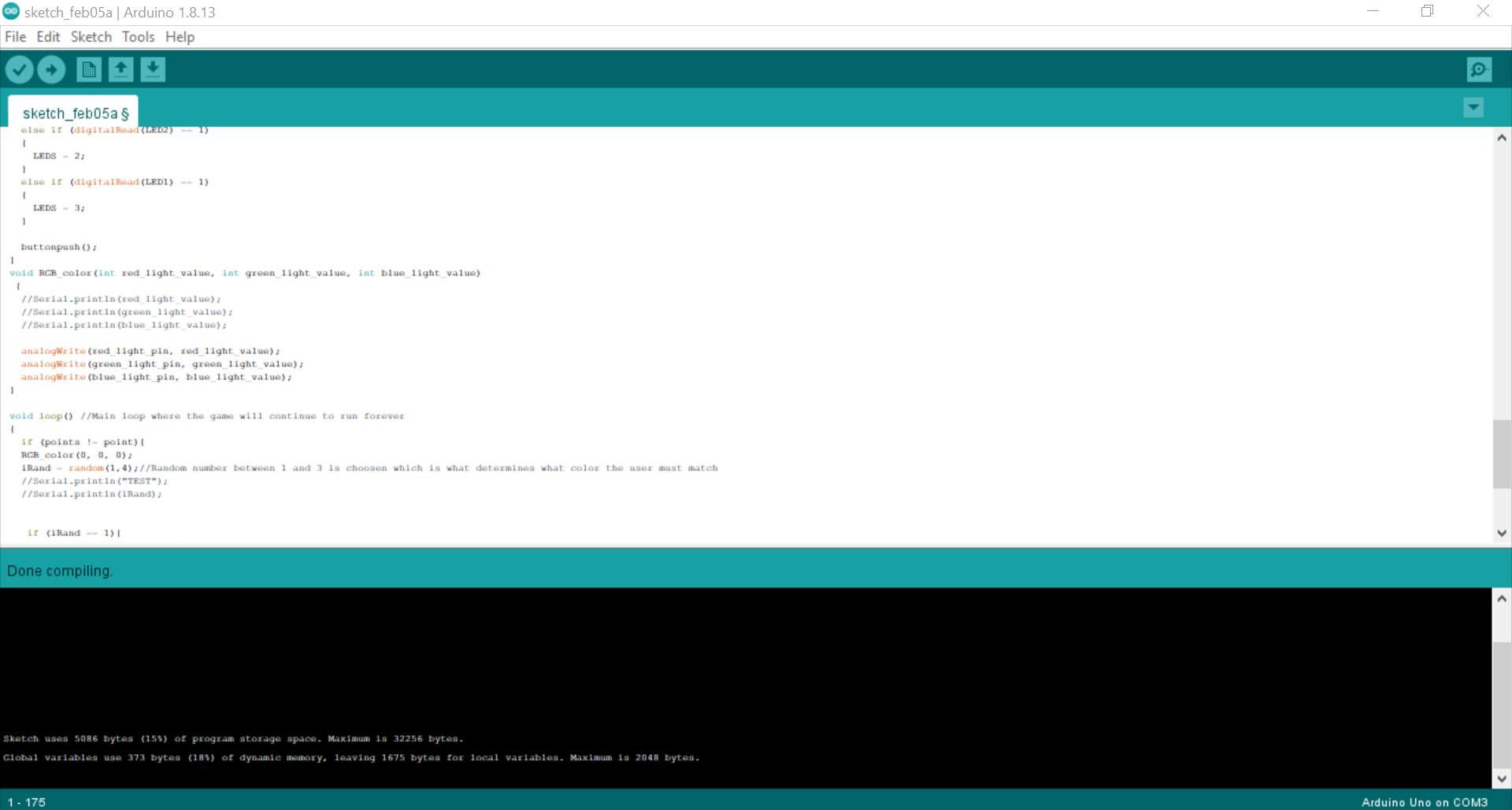1512x810 pixels.
Task: Open the File menu
Action: point(15,37)
